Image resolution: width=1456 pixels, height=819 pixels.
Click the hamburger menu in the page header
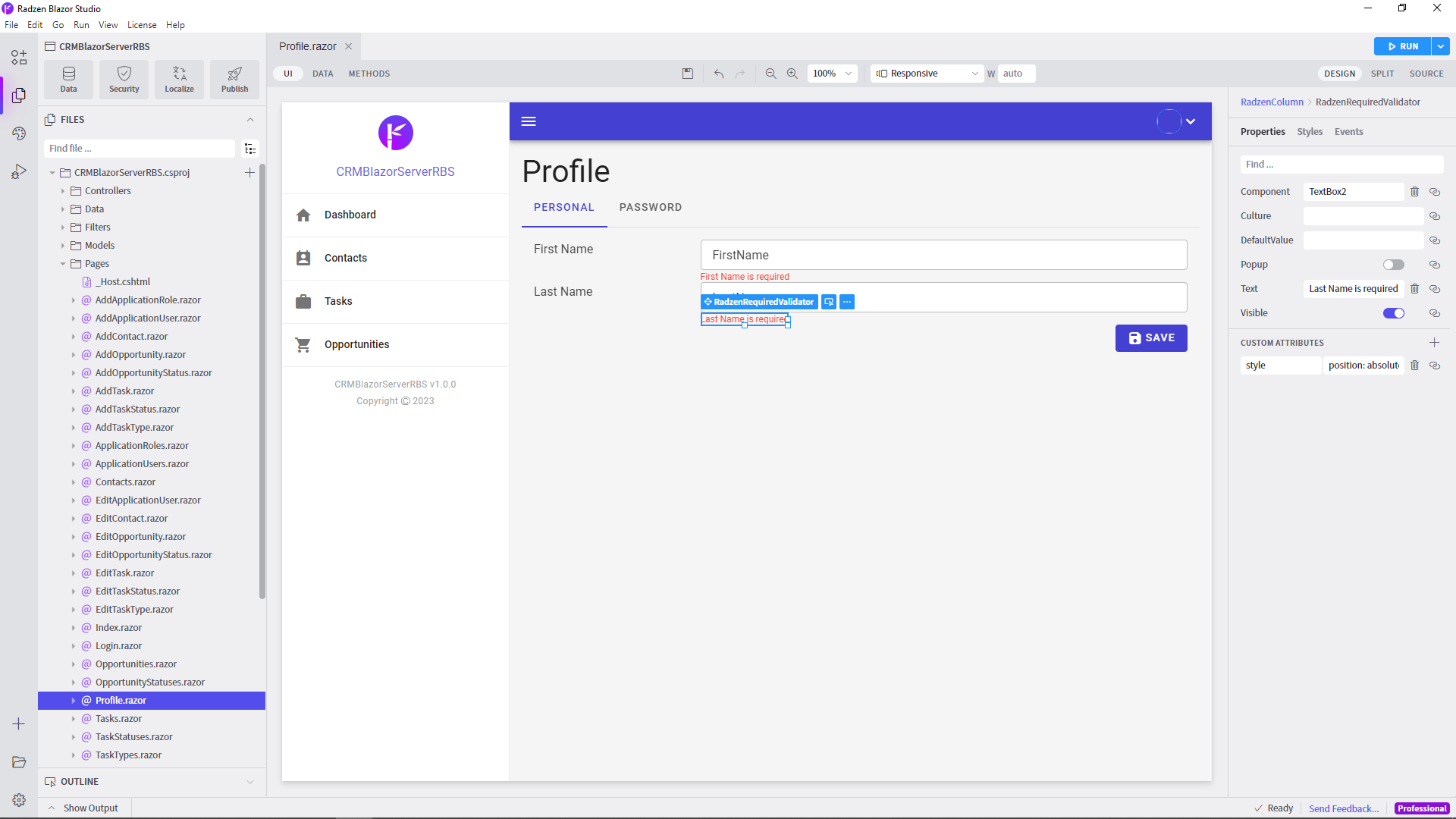[529, 121]
